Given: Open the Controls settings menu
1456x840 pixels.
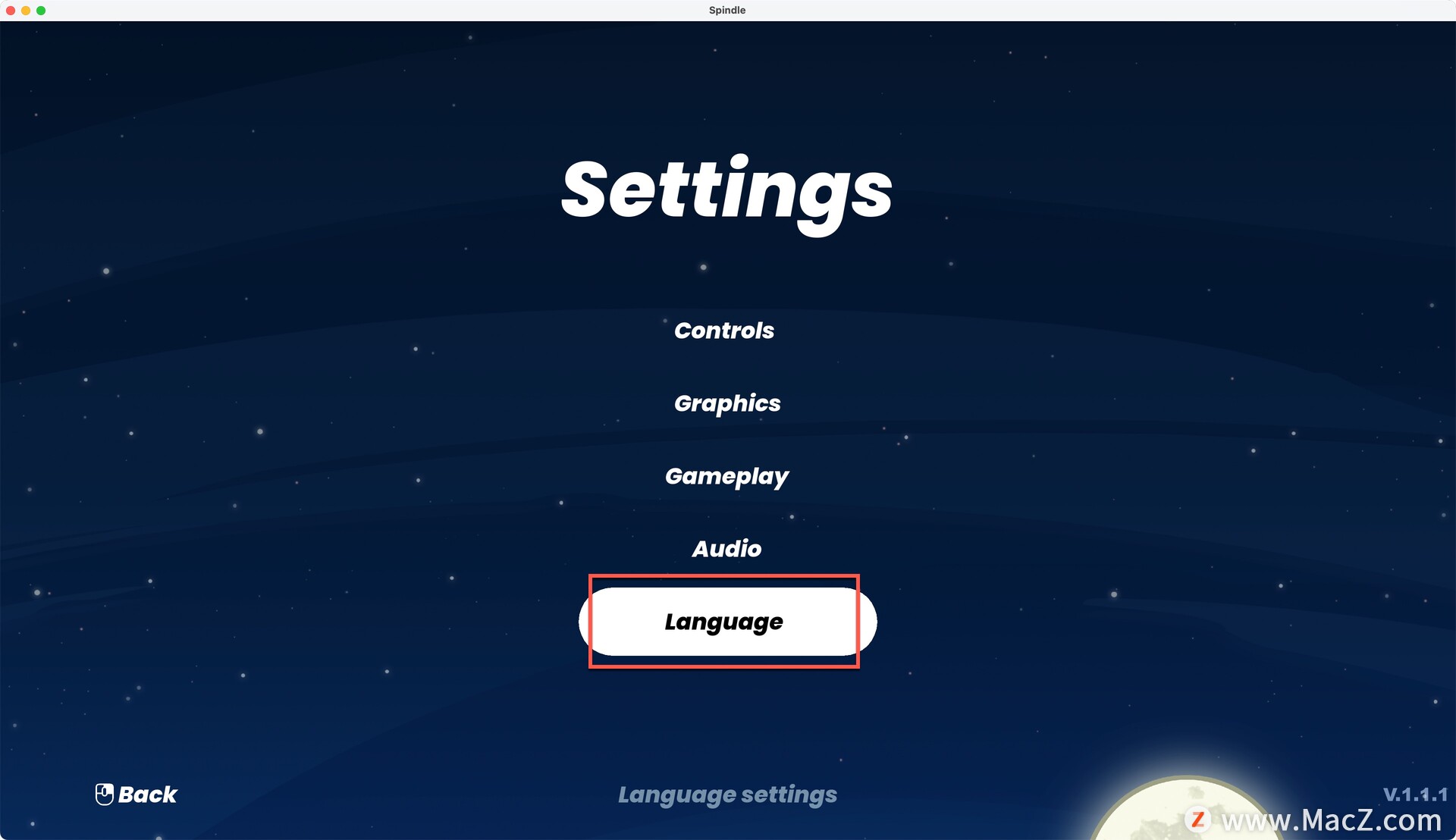Looking at the screenshot, I should point(723,331).
